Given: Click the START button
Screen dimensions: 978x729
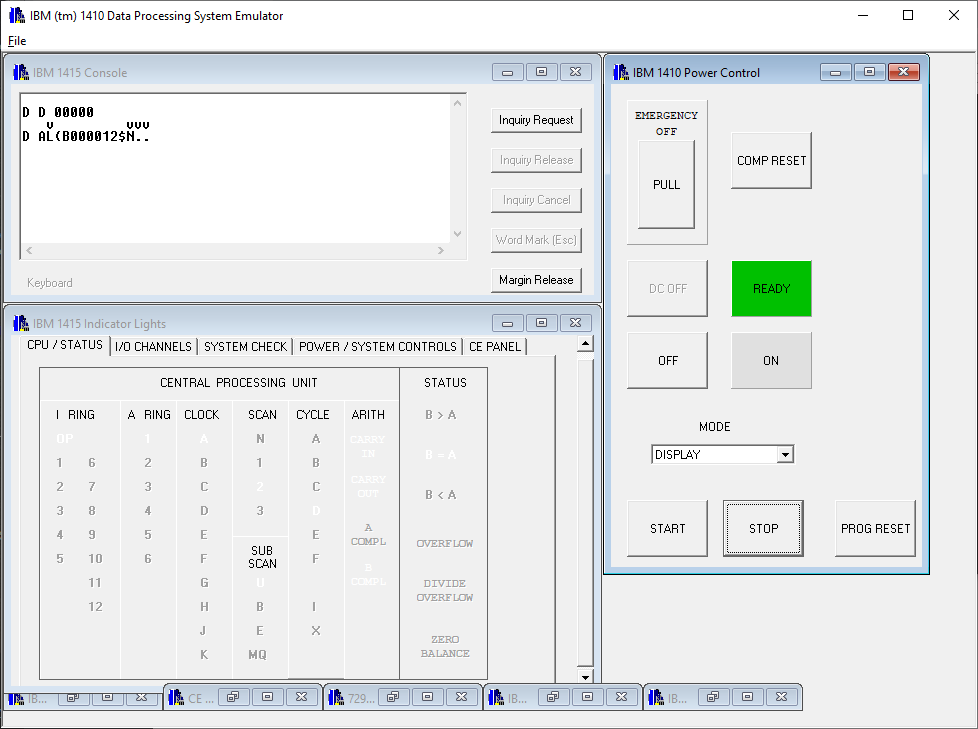Looking at the screenshot, I should pos(667,528).
